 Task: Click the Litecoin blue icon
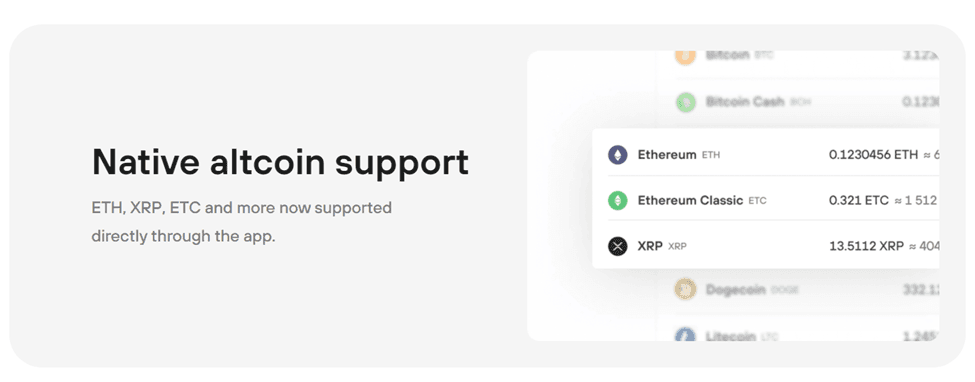coord(685,335)
